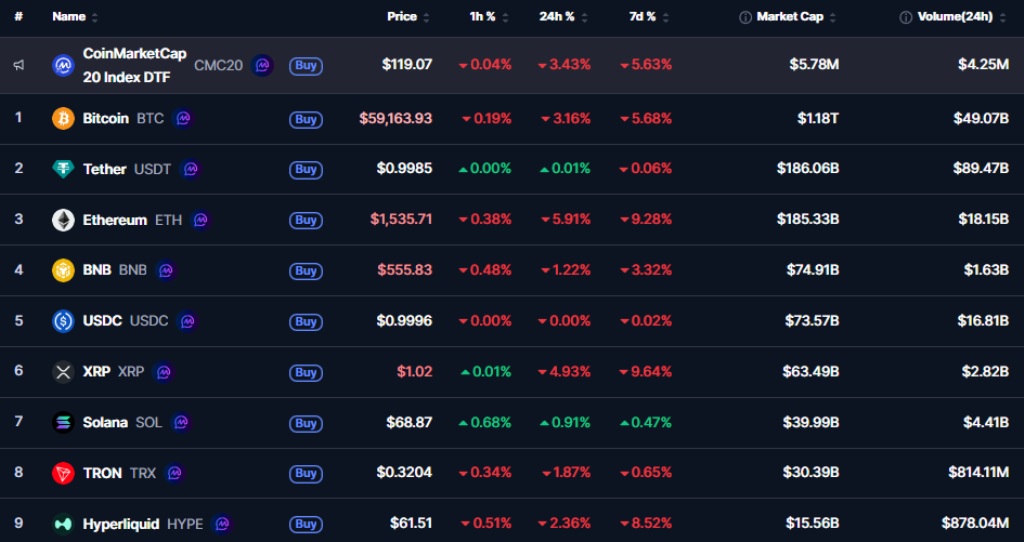This screenshot has width=1024, height=542.
Task: Click Ethereum price $1,535.71
Action: [401, 219]
